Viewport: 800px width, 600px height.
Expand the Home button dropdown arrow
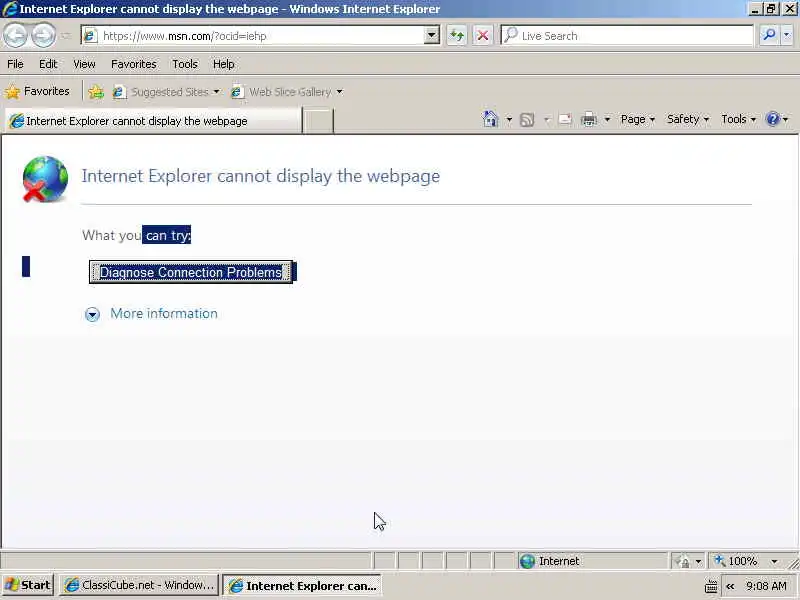pyautogui.click(x=509, y=120)
